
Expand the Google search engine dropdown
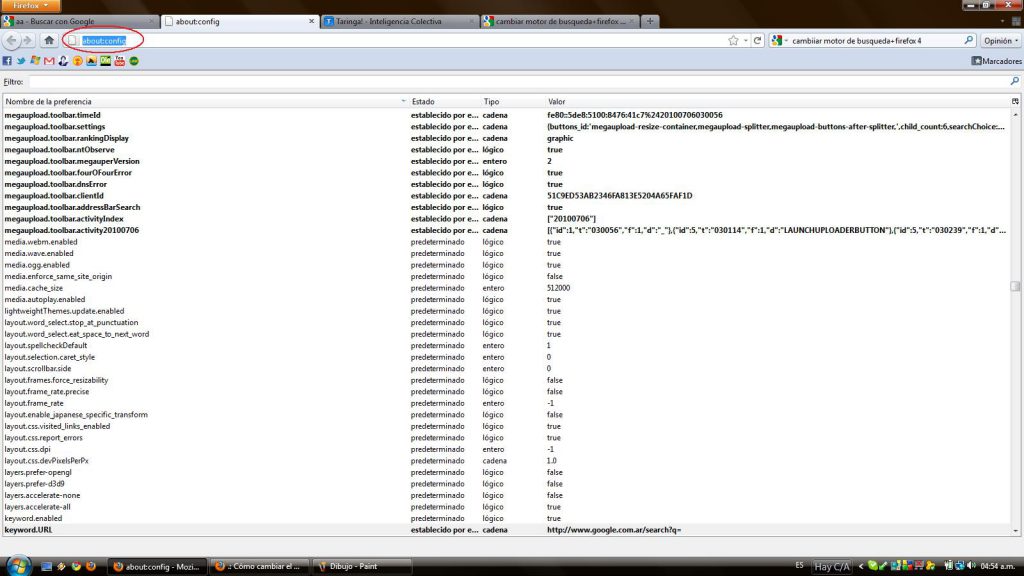click(x=780, y=41)
